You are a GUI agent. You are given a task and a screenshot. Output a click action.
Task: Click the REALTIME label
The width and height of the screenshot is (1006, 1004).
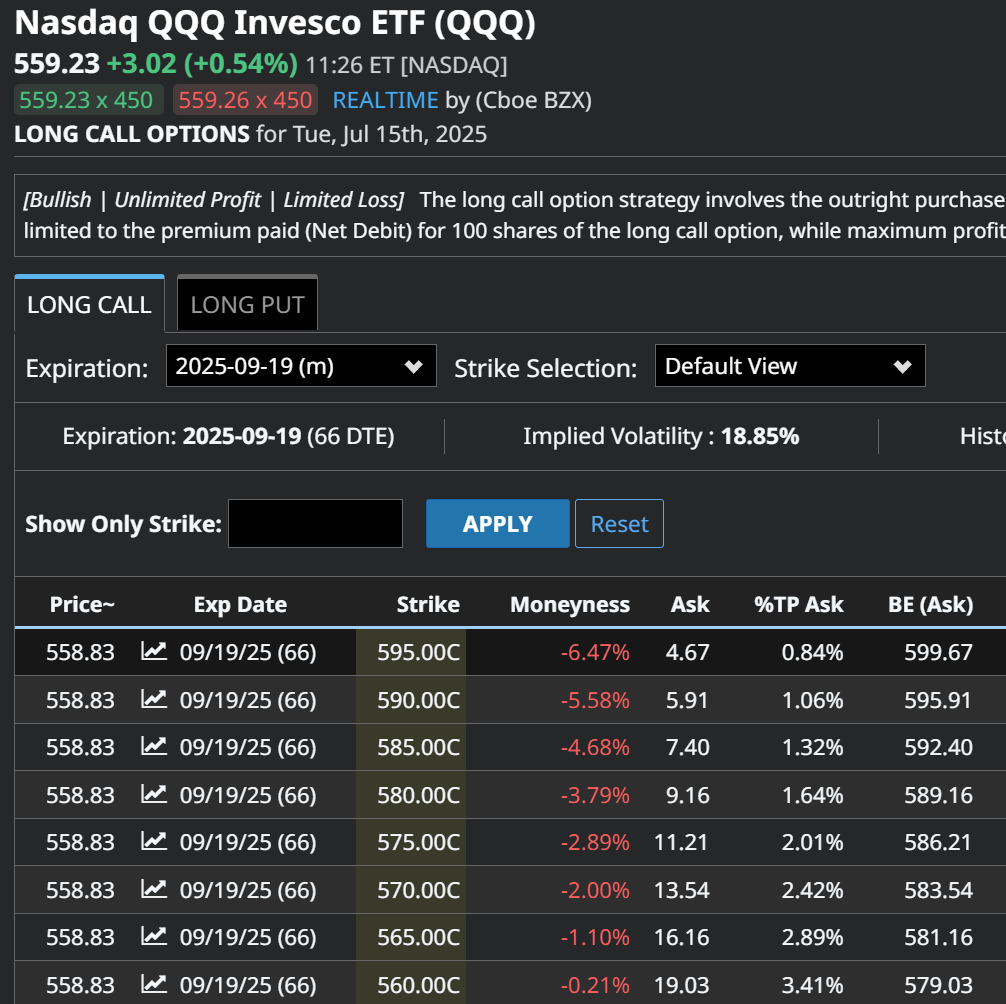[x=385, y=100]
